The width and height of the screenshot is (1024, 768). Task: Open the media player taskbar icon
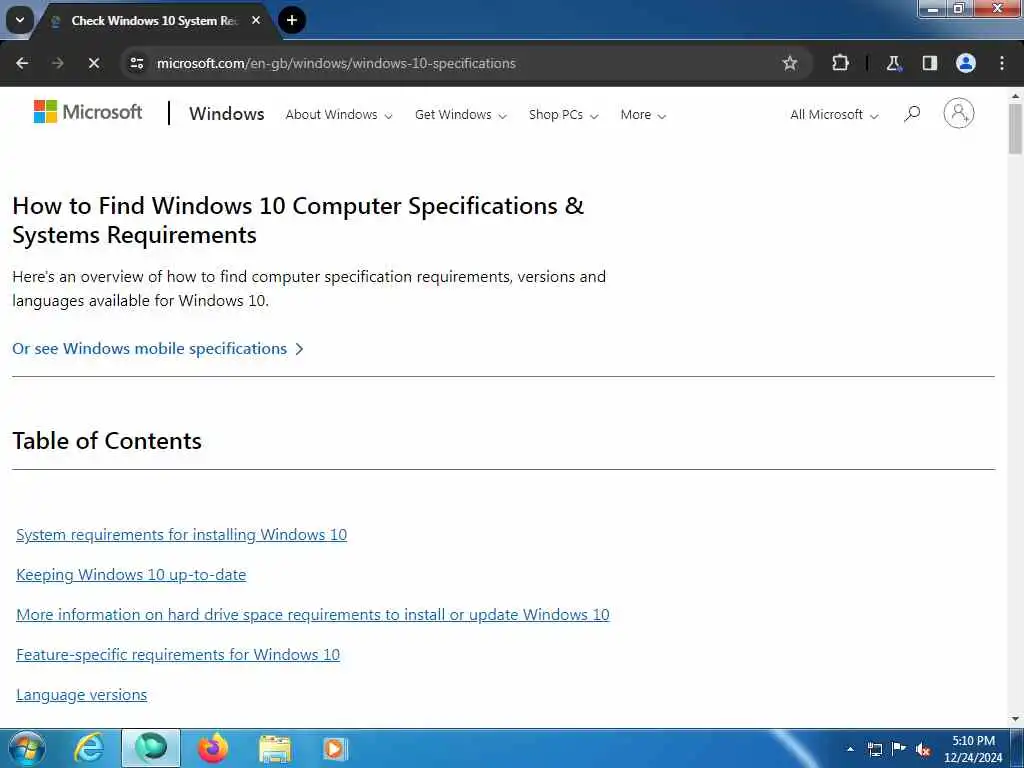[335, 748]
